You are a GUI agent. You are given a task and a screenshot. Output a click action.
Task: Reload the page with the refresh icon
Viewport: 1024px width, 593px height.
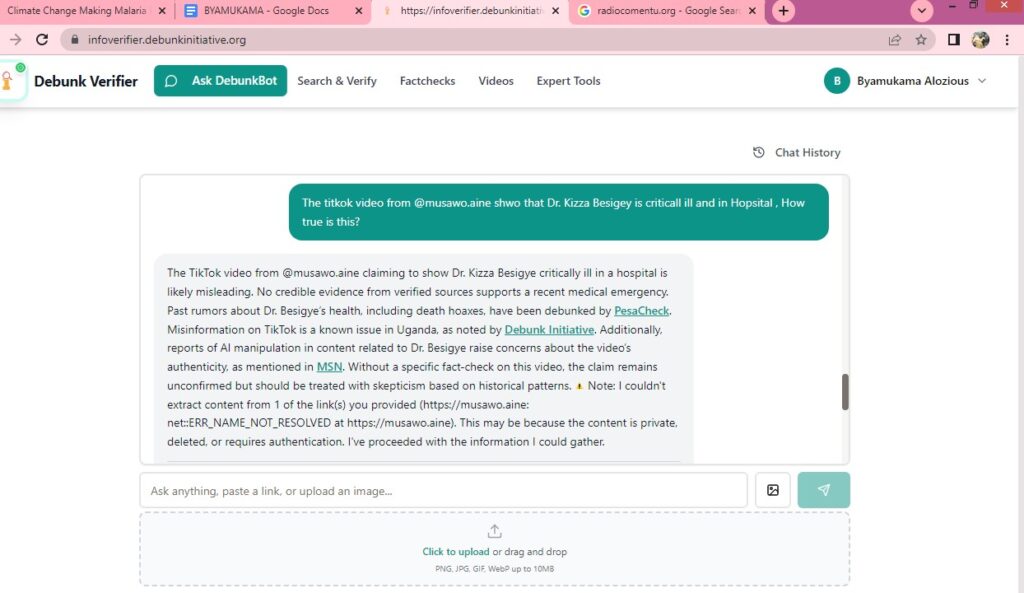tap(42, 40)
